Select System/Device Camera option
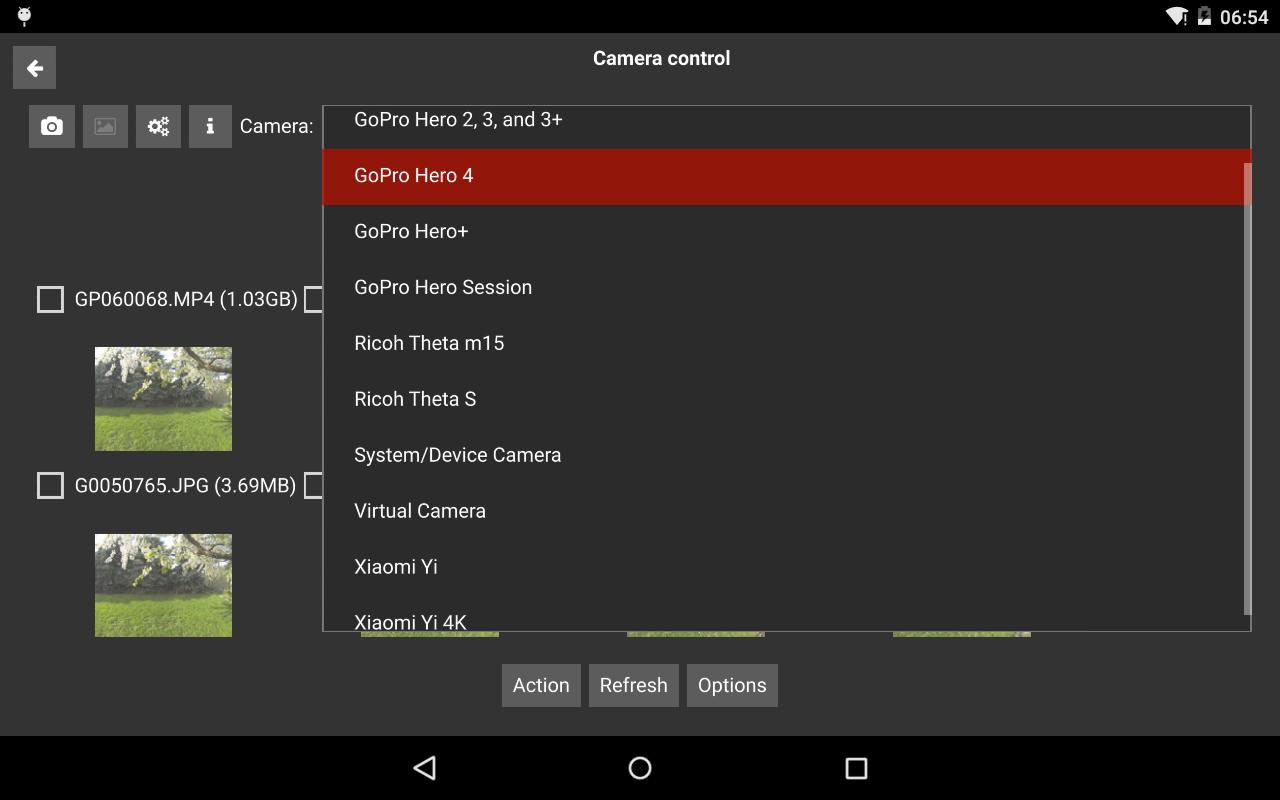Screen dimensions: 1280x800 pyautogui.click(x=786, y=456)
